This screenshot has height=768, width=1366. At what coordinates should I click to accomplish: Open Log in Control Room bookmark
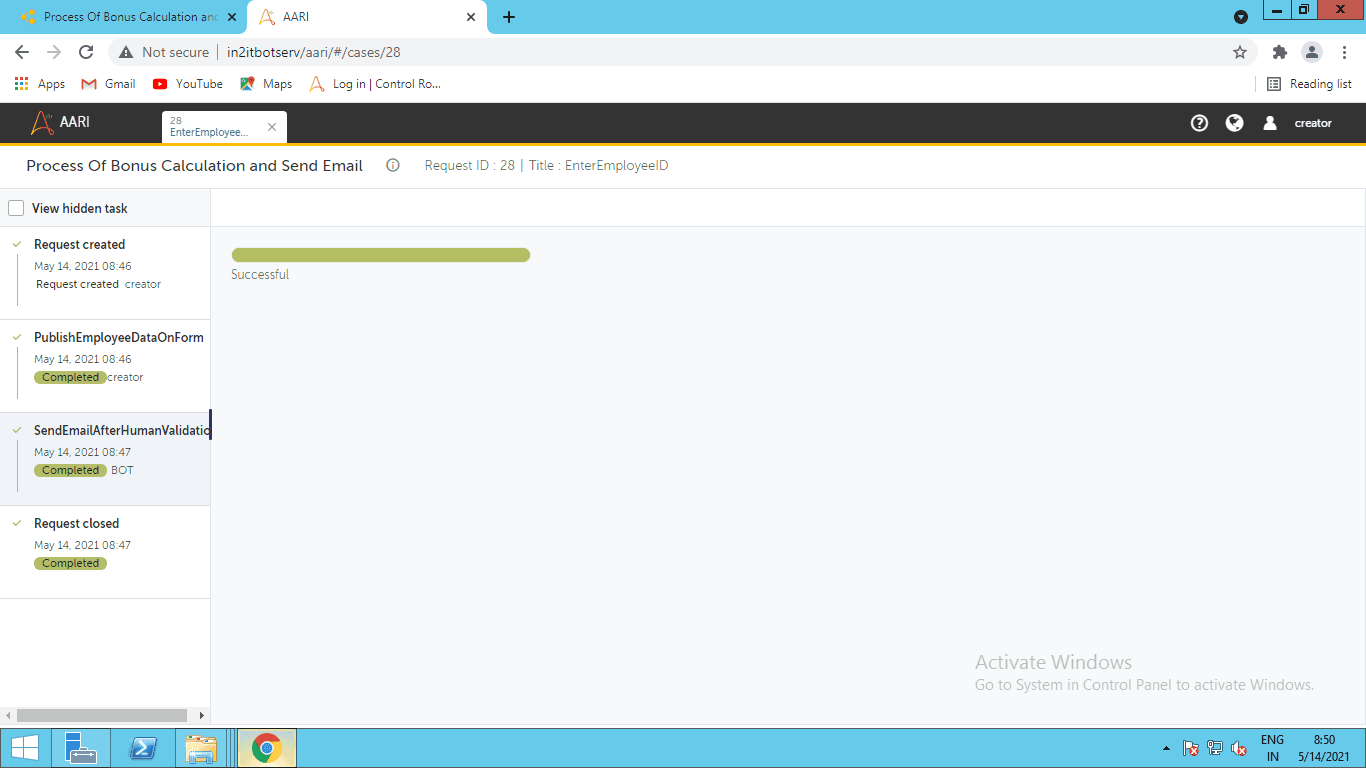click(x=375, y=84)
